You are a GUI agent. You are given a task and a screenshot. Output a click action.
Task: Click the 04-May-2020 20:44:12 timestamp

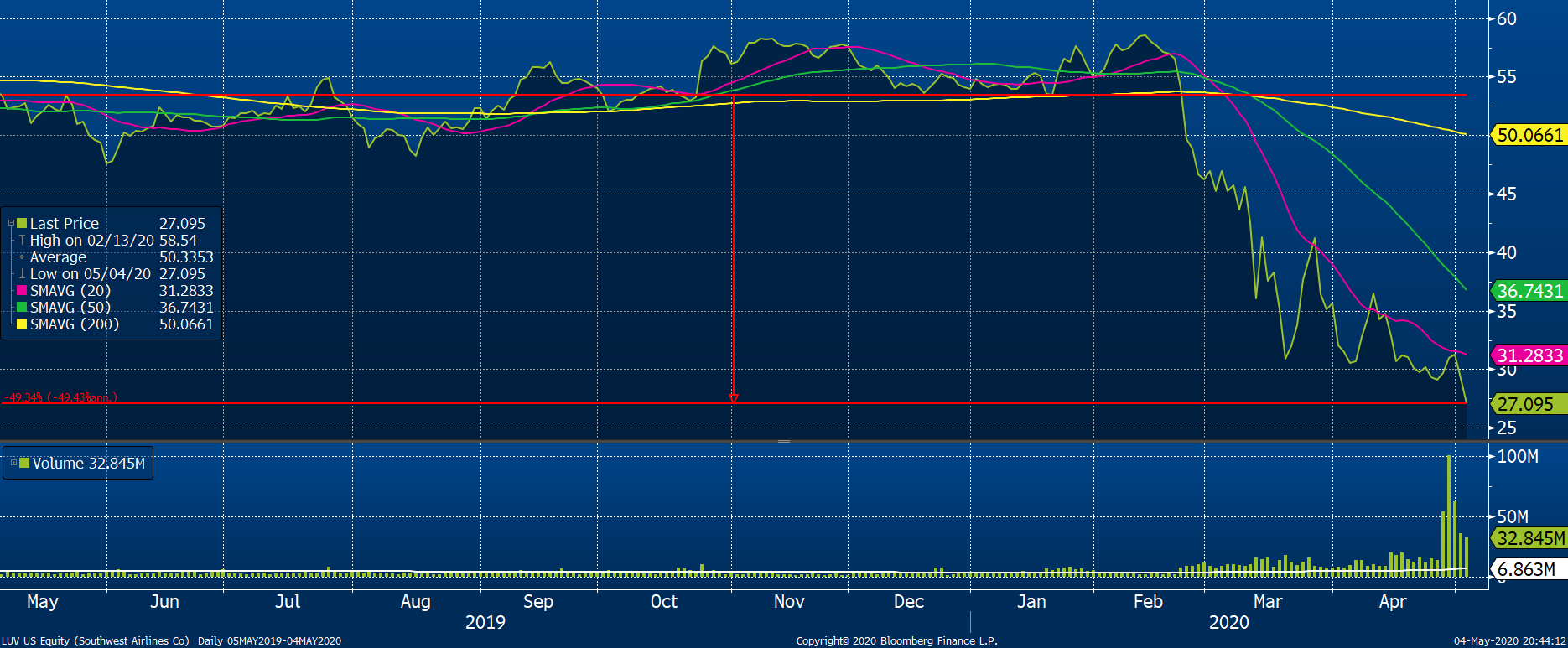(1509, 640)
